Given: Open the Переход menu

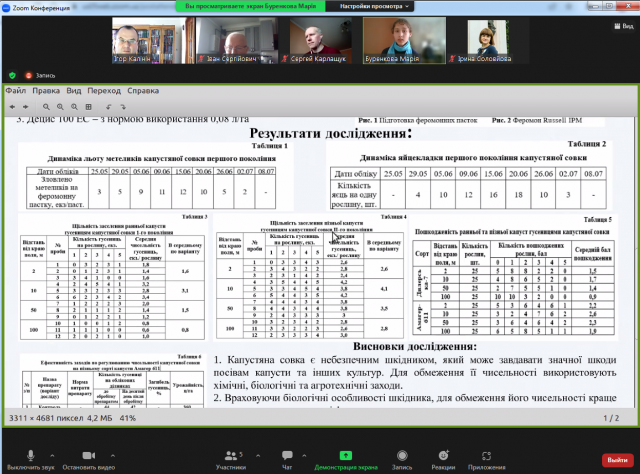Looking at the screenshot, I should (104, 91).
